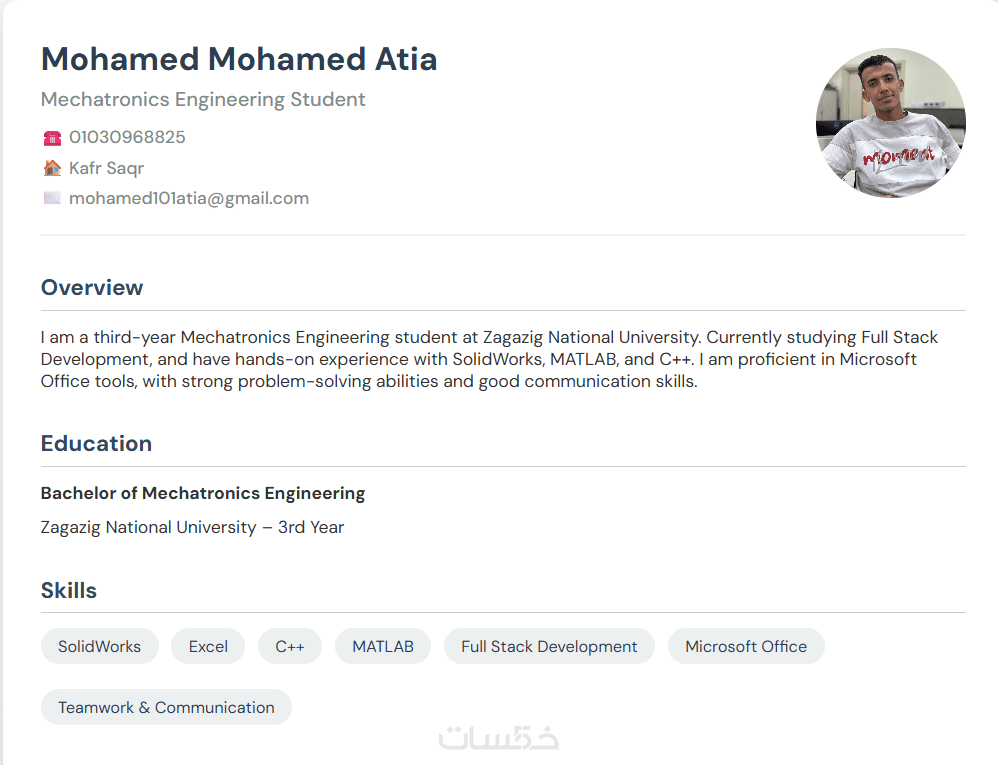Click the envelope icon beside the email

pos(52,198)
